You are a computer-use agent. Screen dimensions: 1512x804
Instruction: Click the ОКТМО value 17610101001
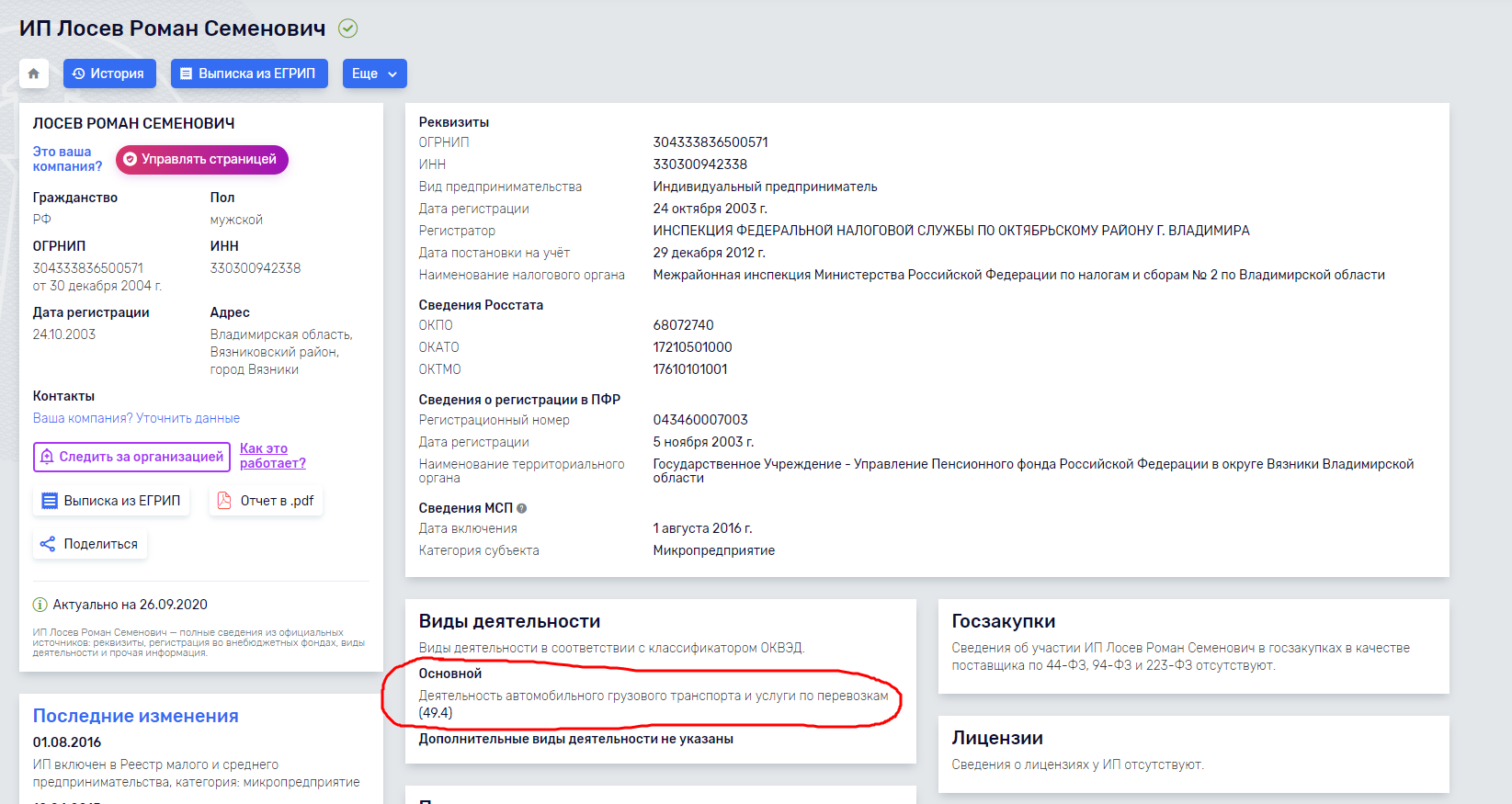(690, 369)
